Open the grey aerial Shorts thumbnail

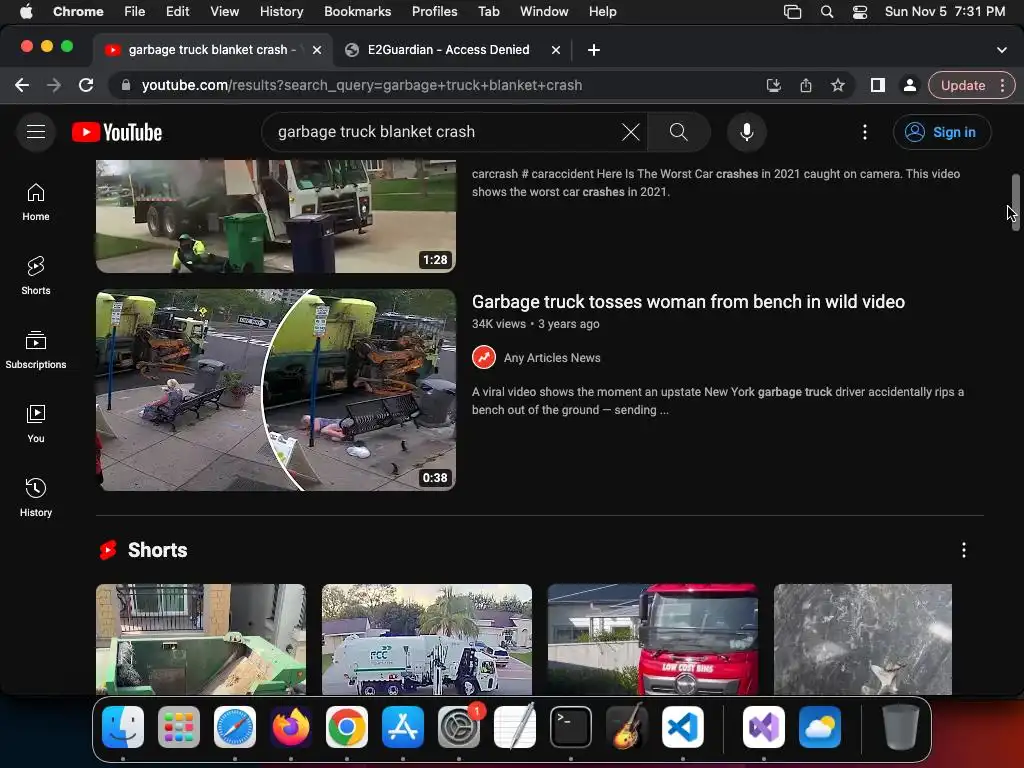click(x=863, y=639)
